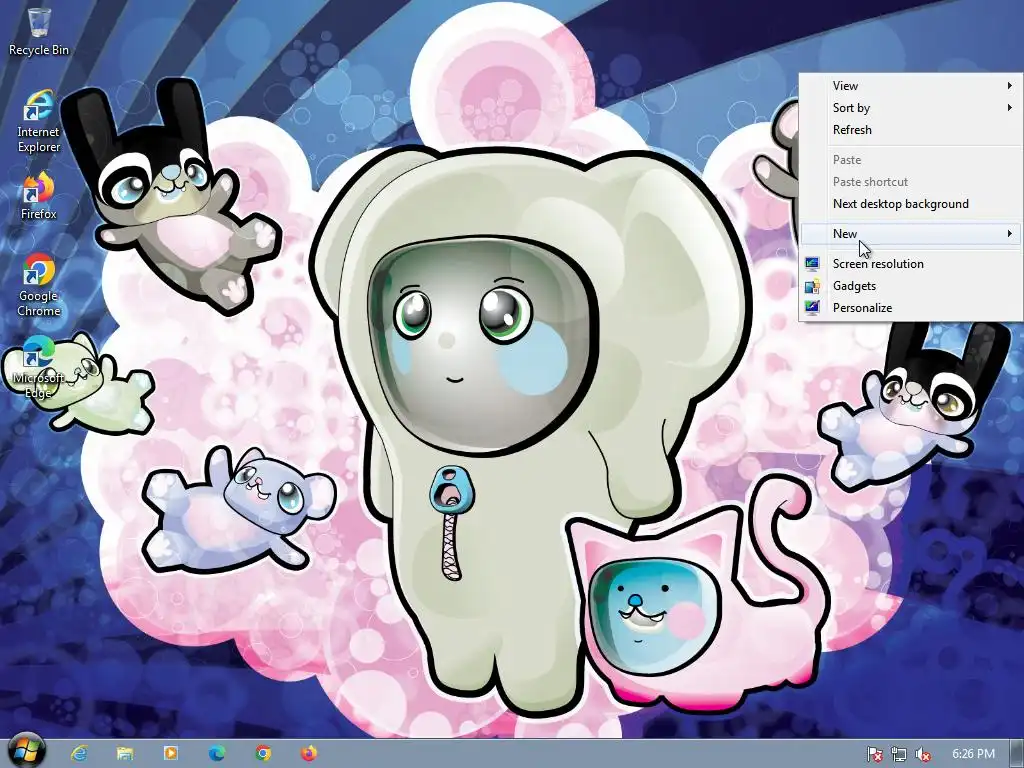Click the Gadgets menu icon

pos(812,286)
